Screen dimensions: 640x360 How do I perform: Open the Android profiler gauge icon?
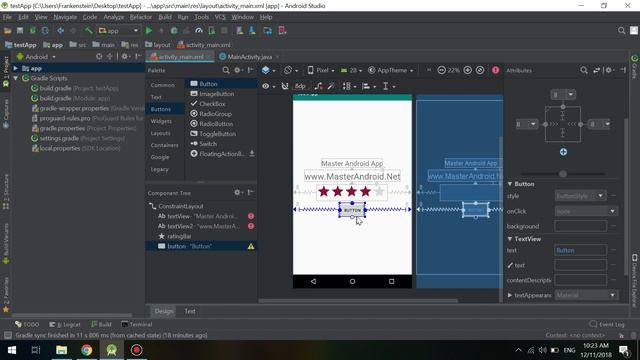[199, 31]
